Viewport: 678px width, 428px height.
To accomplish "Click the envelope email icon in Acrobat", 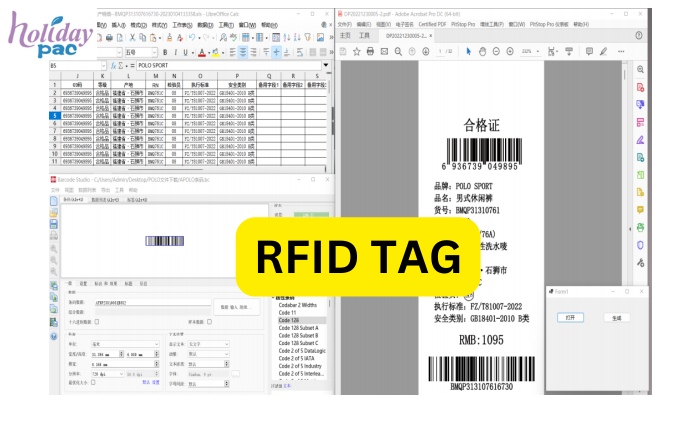I will [x=384, y=51].
